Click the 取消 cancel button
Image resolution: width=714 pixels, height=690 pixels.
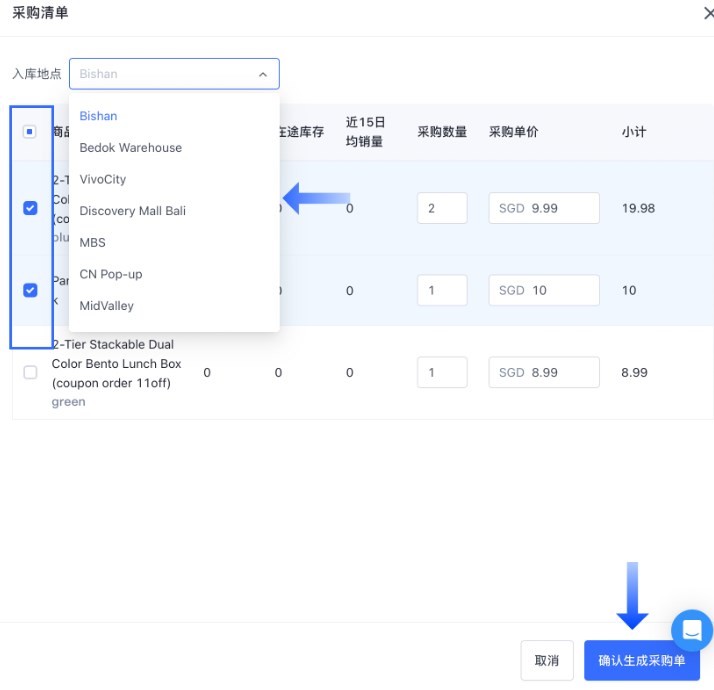(546, 660)
